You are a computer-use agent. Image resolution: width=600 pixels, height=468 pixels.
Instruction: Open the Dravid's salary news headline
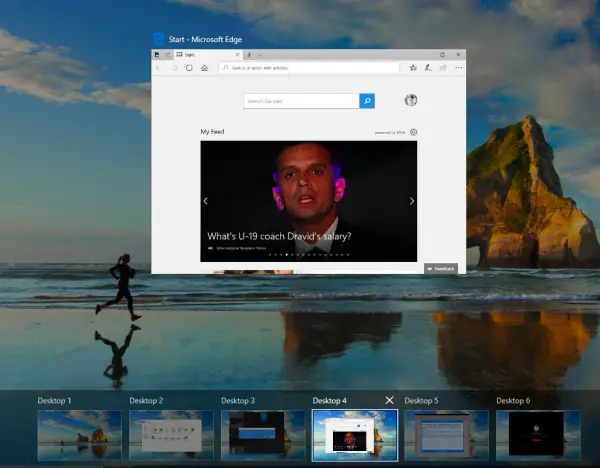pos(279,236)
